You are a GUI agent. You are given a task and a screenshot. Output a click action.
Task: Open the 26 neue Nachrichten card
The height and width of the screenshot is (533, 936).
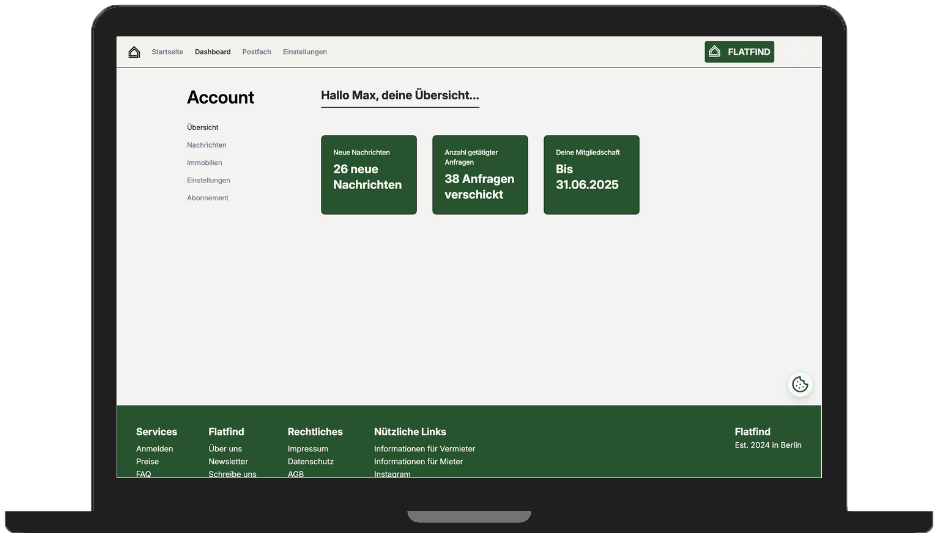(369, 175)
